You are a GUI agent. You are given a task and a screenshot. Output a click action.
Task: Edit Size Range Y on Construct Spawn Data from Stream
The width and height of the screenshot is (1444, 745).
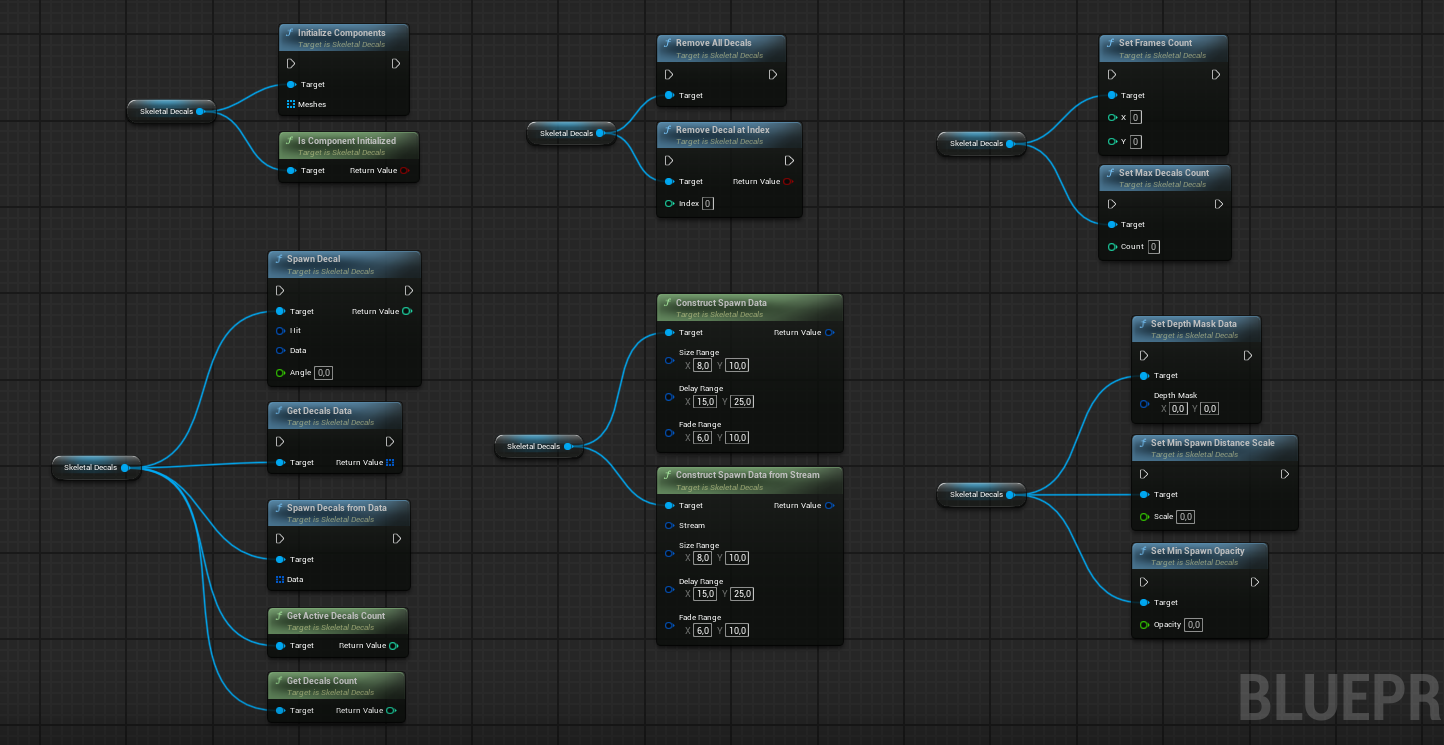pyautogui.click(x=738, y=558)
